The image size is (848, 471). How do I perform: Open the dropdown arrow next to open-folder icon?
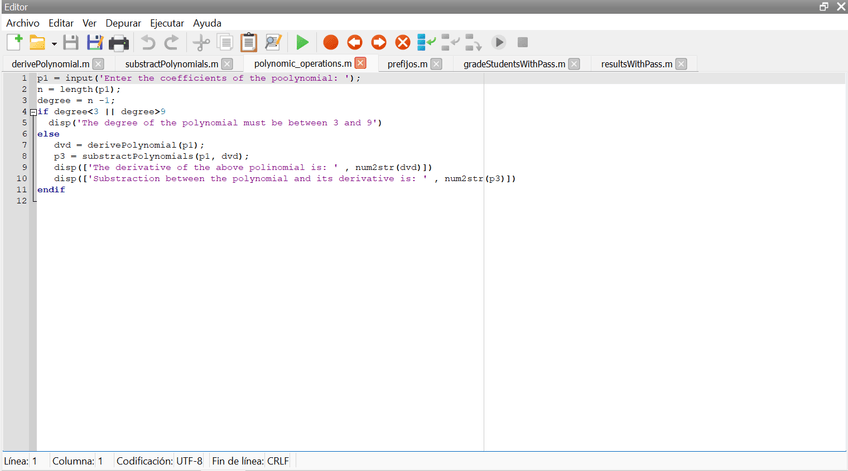[54, 43]
